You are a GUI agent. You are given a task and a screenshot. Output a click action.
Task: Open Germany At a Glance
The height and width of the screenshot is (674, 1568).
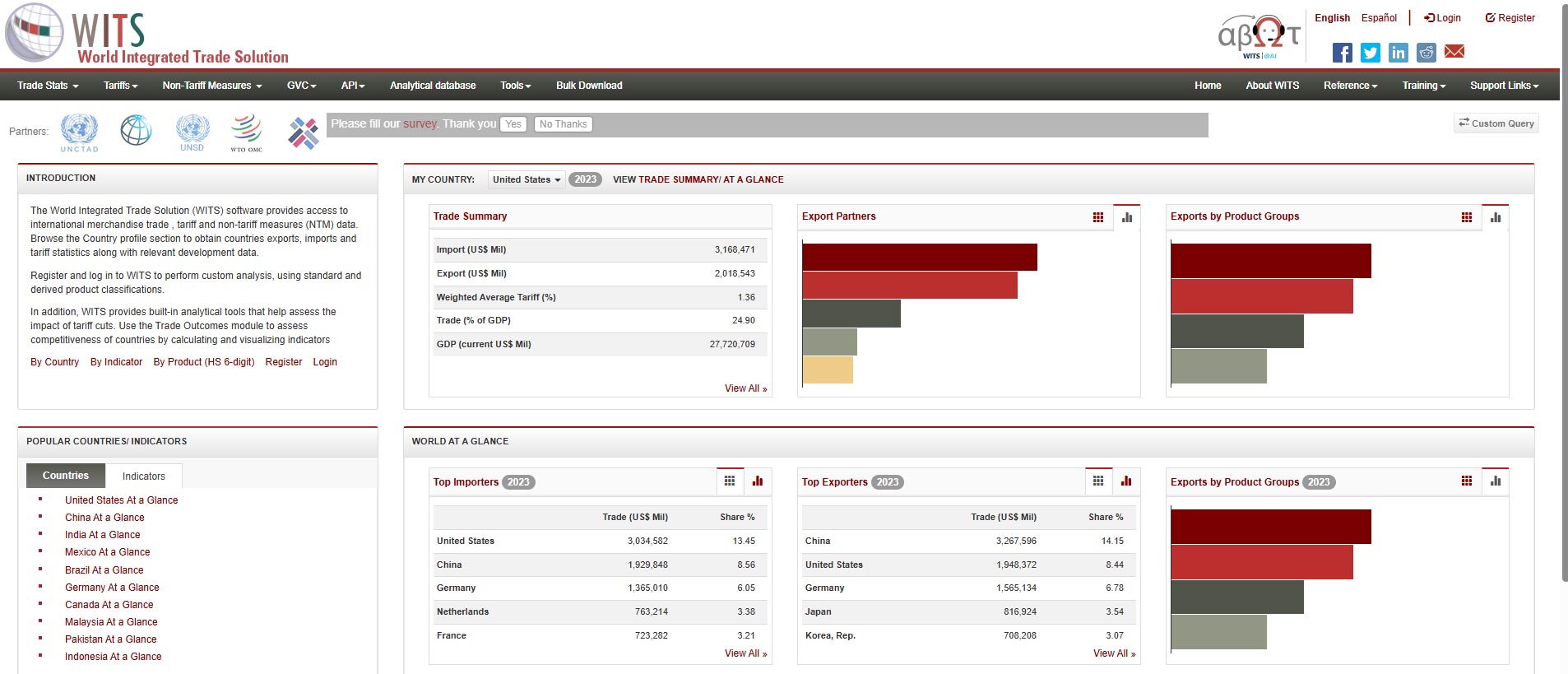coord(112,588)
